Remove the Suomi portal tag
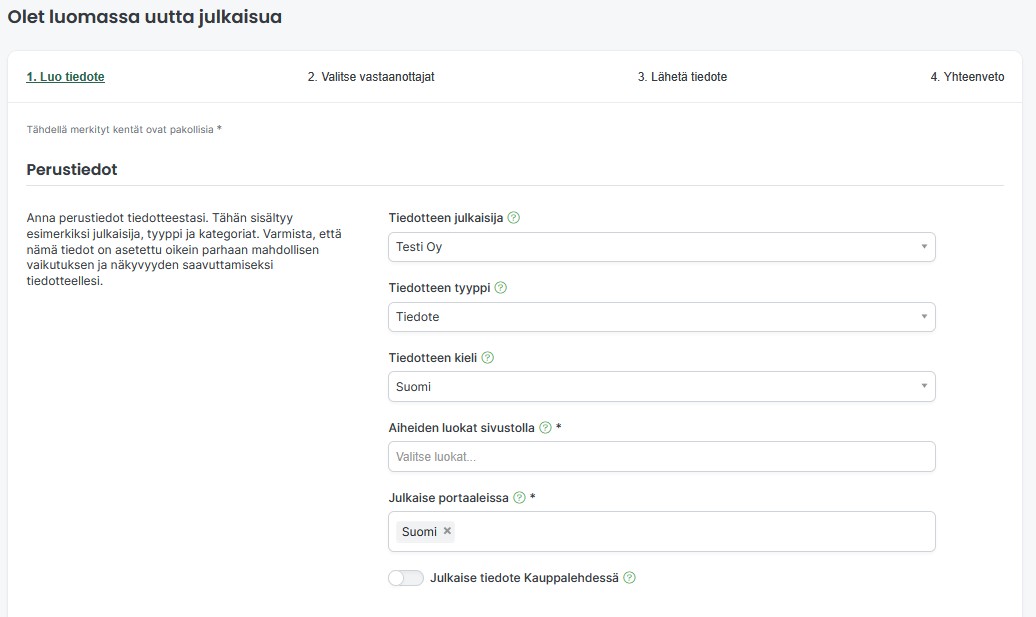 [x=447, y=530]
